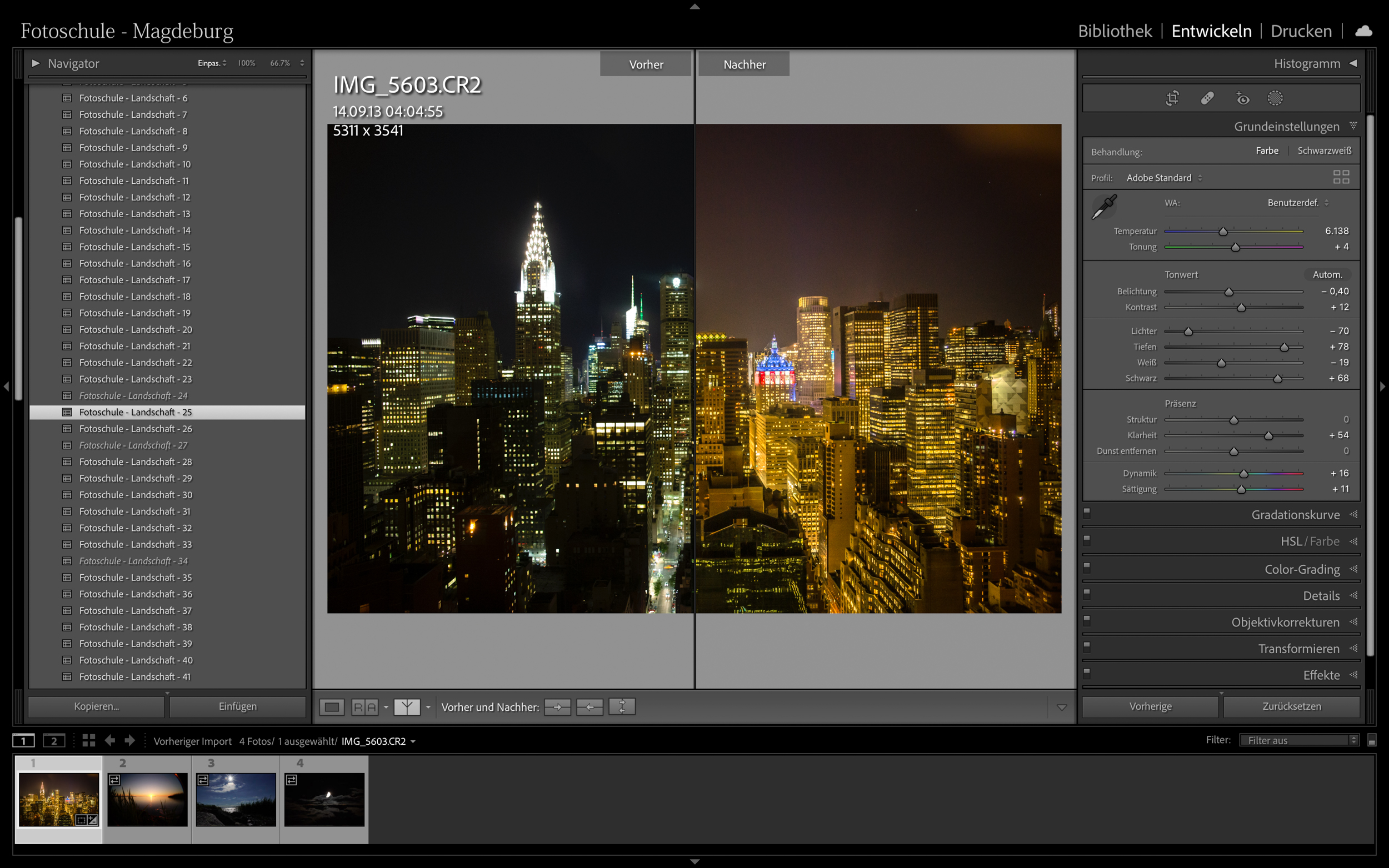1389x868 pixels.
Task: Click sync badge on thumbnail 2
Action: point(114,780)
